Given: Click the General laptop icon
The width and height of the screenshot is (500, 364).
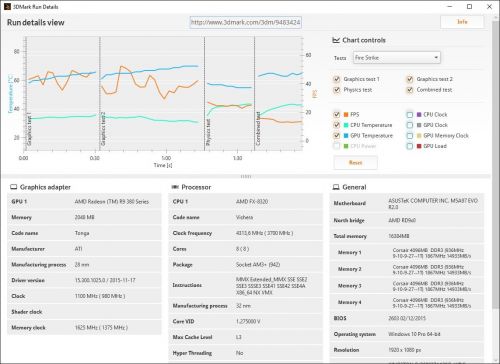Looking at the screenshot, I should pyautogui.click(x=336, y=187).
